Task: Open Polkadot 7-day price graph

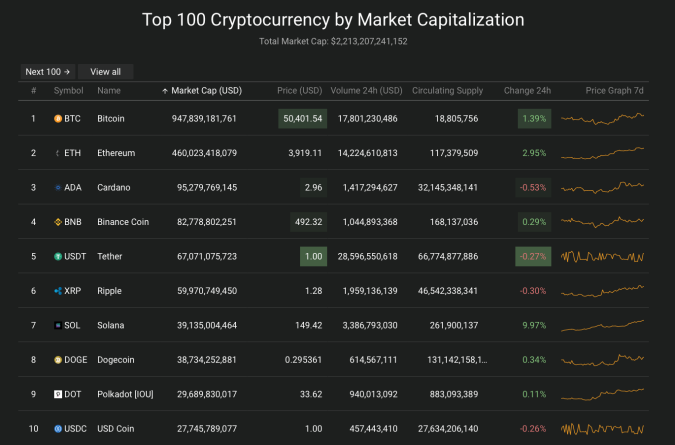Action: point(602,394)
